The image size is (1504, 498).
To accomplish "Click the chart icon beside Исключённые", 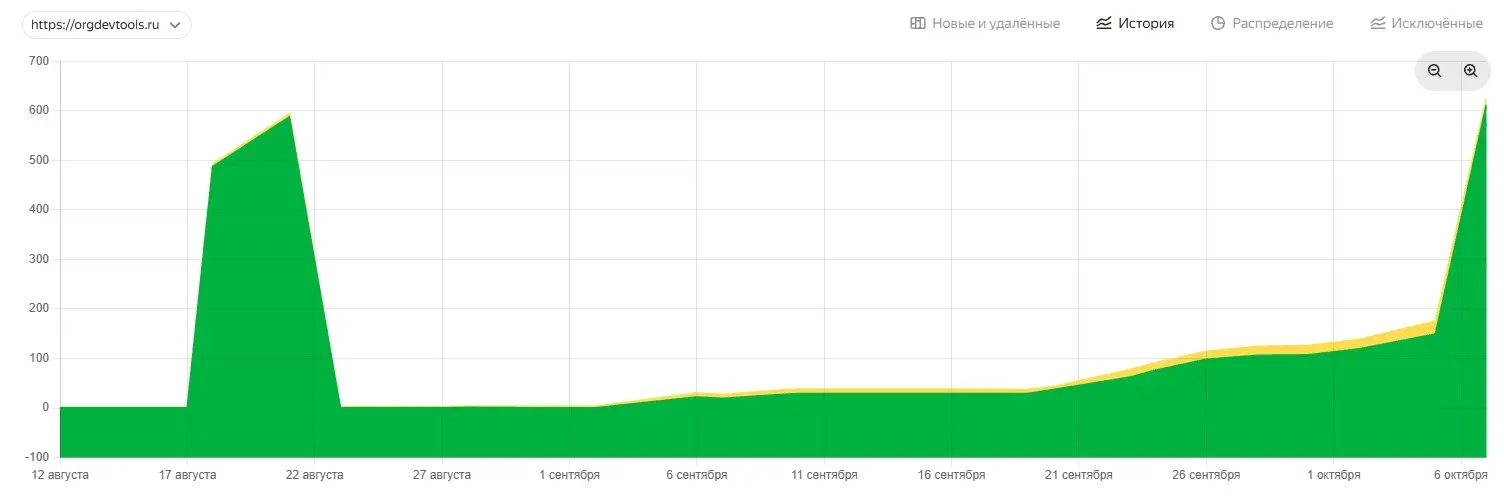I will [1378, 23].
